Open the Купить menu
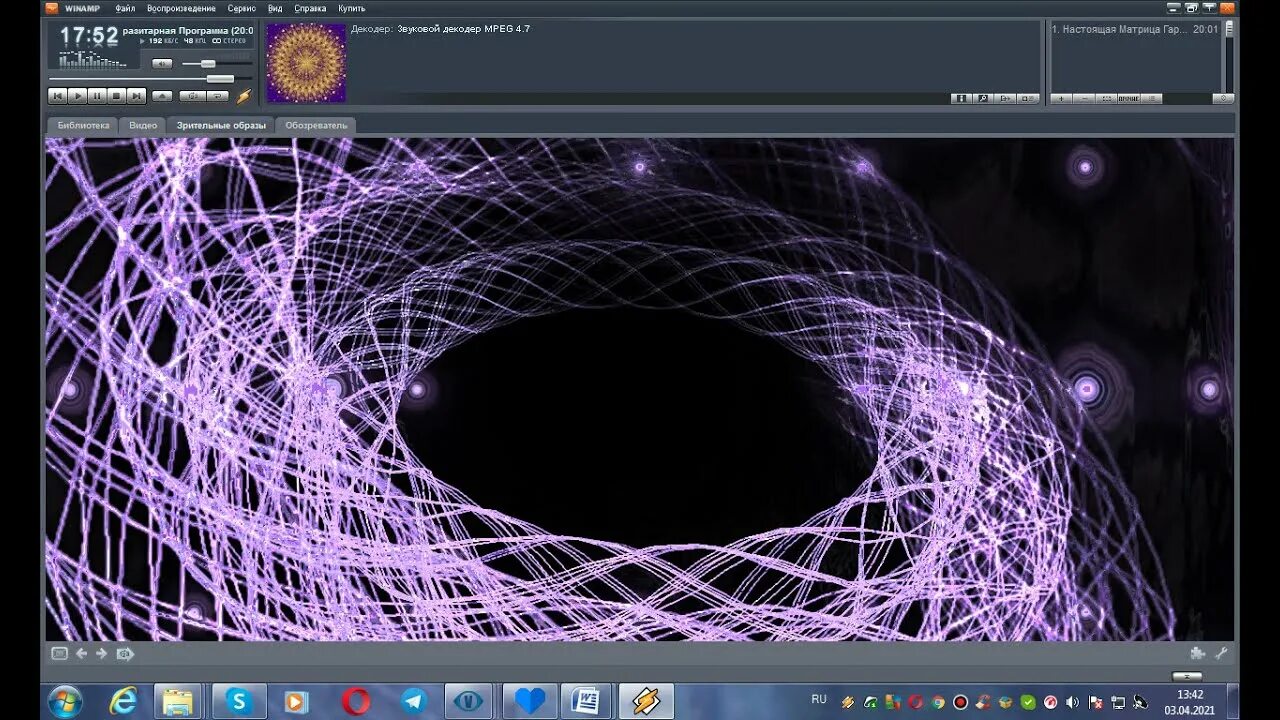Image resolution: width=1280 pixels, height=720 pixels. (x=351, y=8)
